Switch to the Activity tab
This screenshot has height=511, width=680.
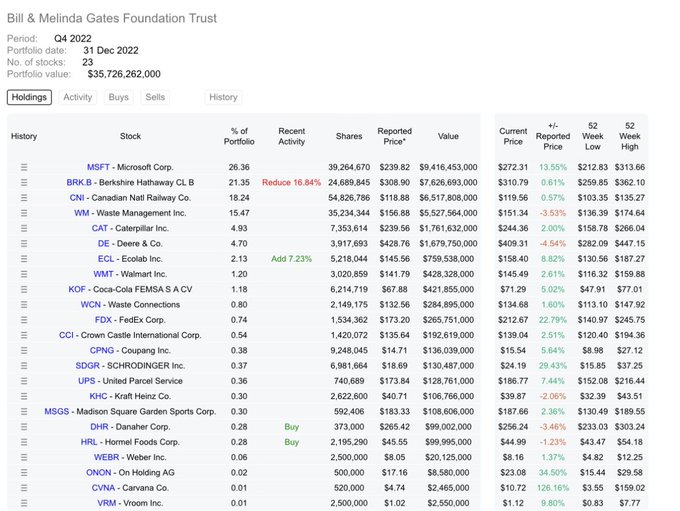(x=78, y=97)
